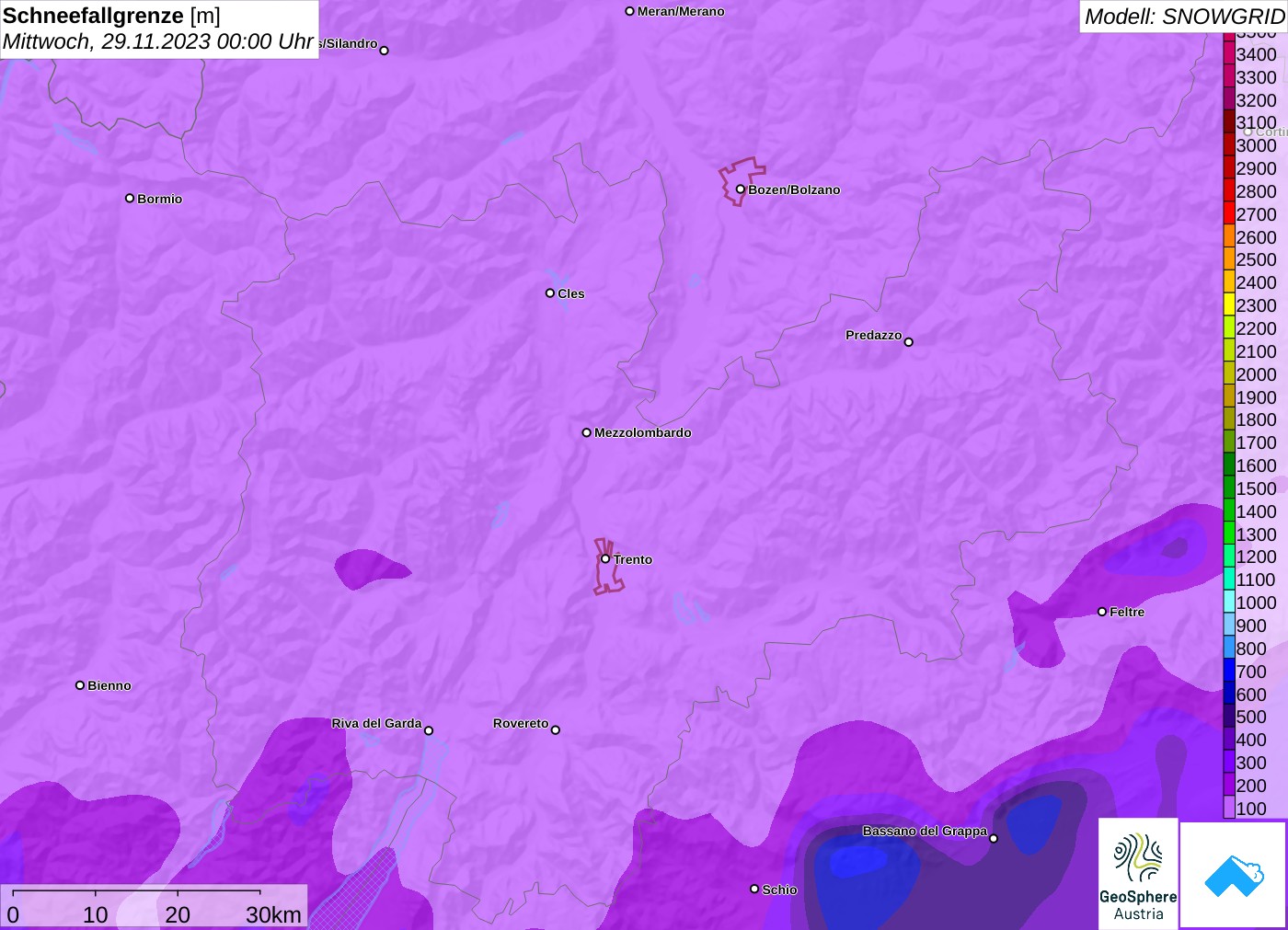Select the Riva del Garda marker dot
Viewport: 1288px width, 930px height.
pyautogui.click(x=429, y=730)
